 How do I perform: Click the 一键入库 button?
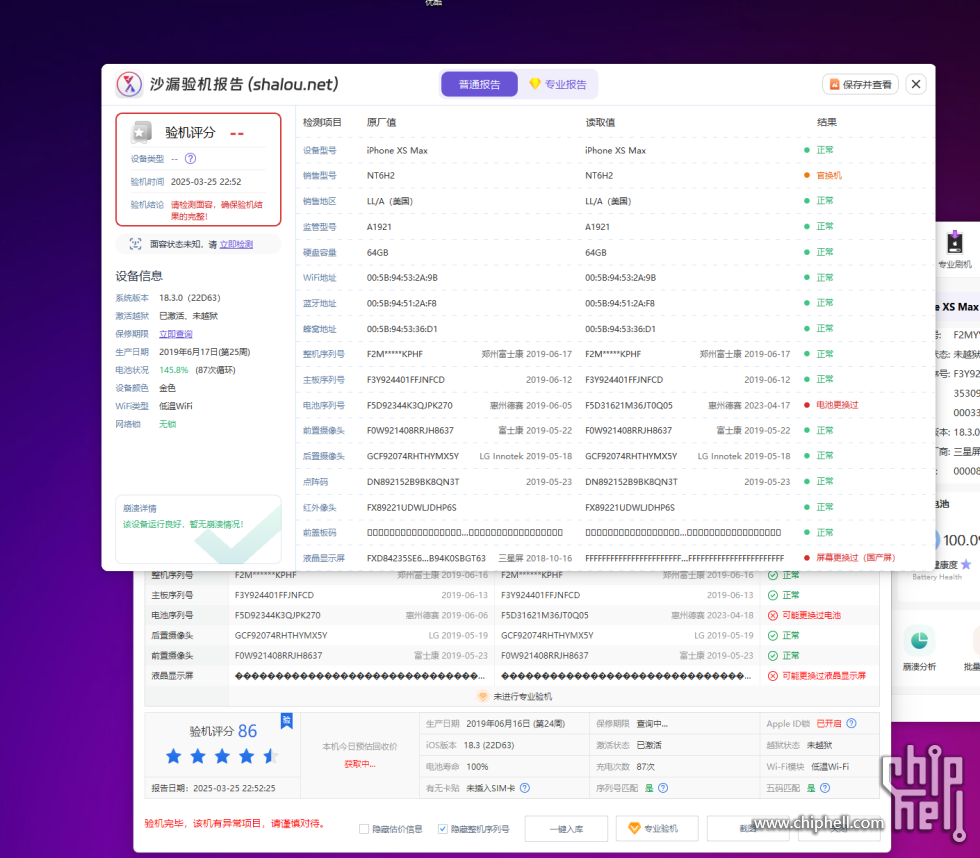(566, 829)
